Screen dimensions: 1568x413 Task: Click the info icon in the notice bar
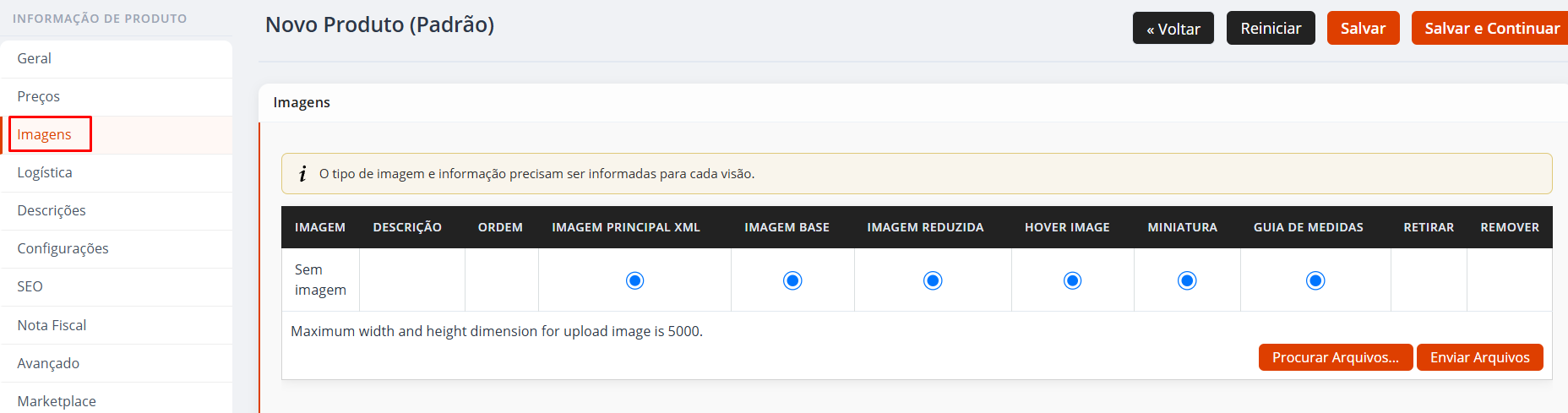(x=302, y=174)
